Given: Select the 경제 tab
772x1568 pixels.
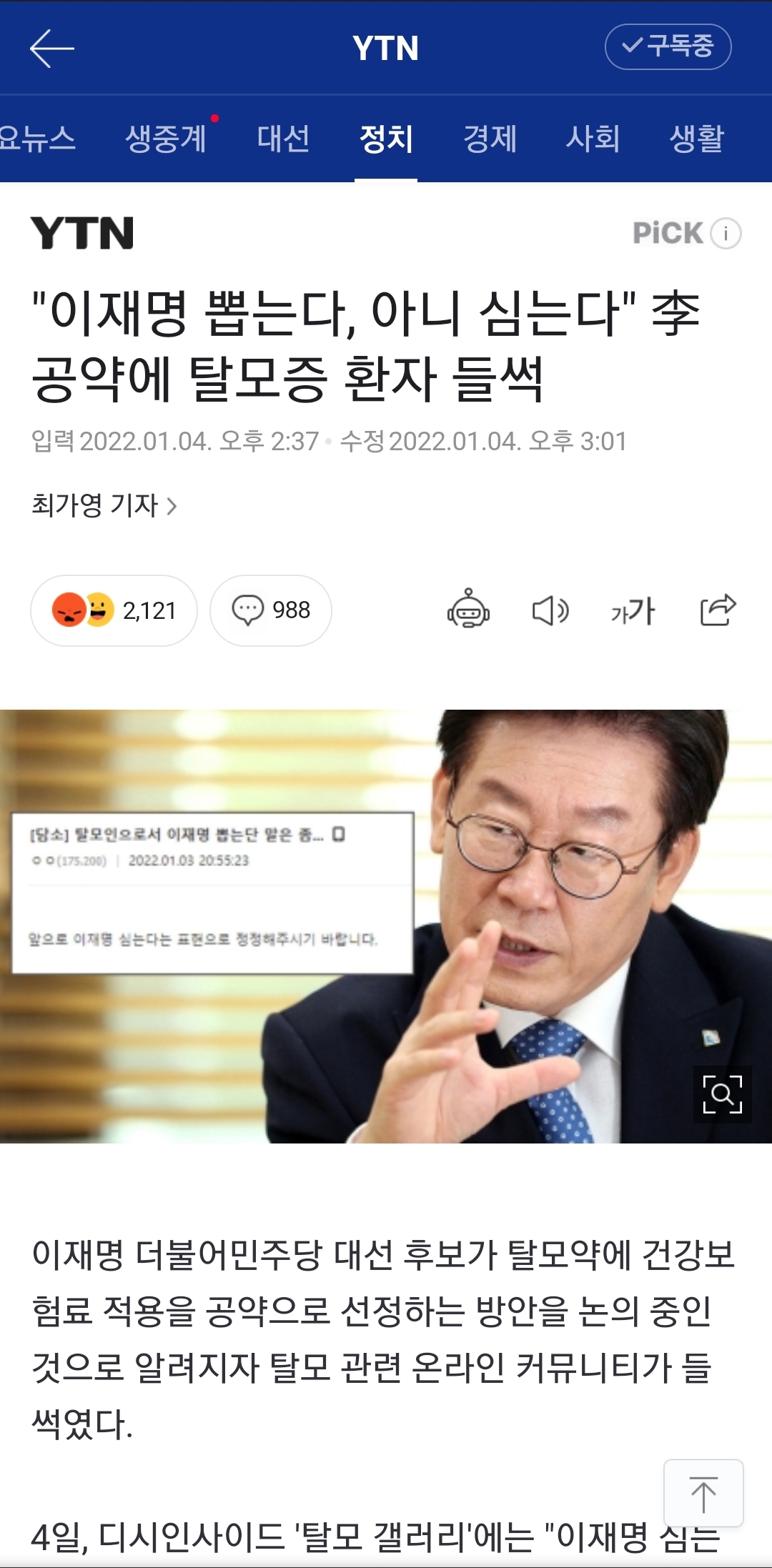Looking at the screenshot, I should click(490, 138).
